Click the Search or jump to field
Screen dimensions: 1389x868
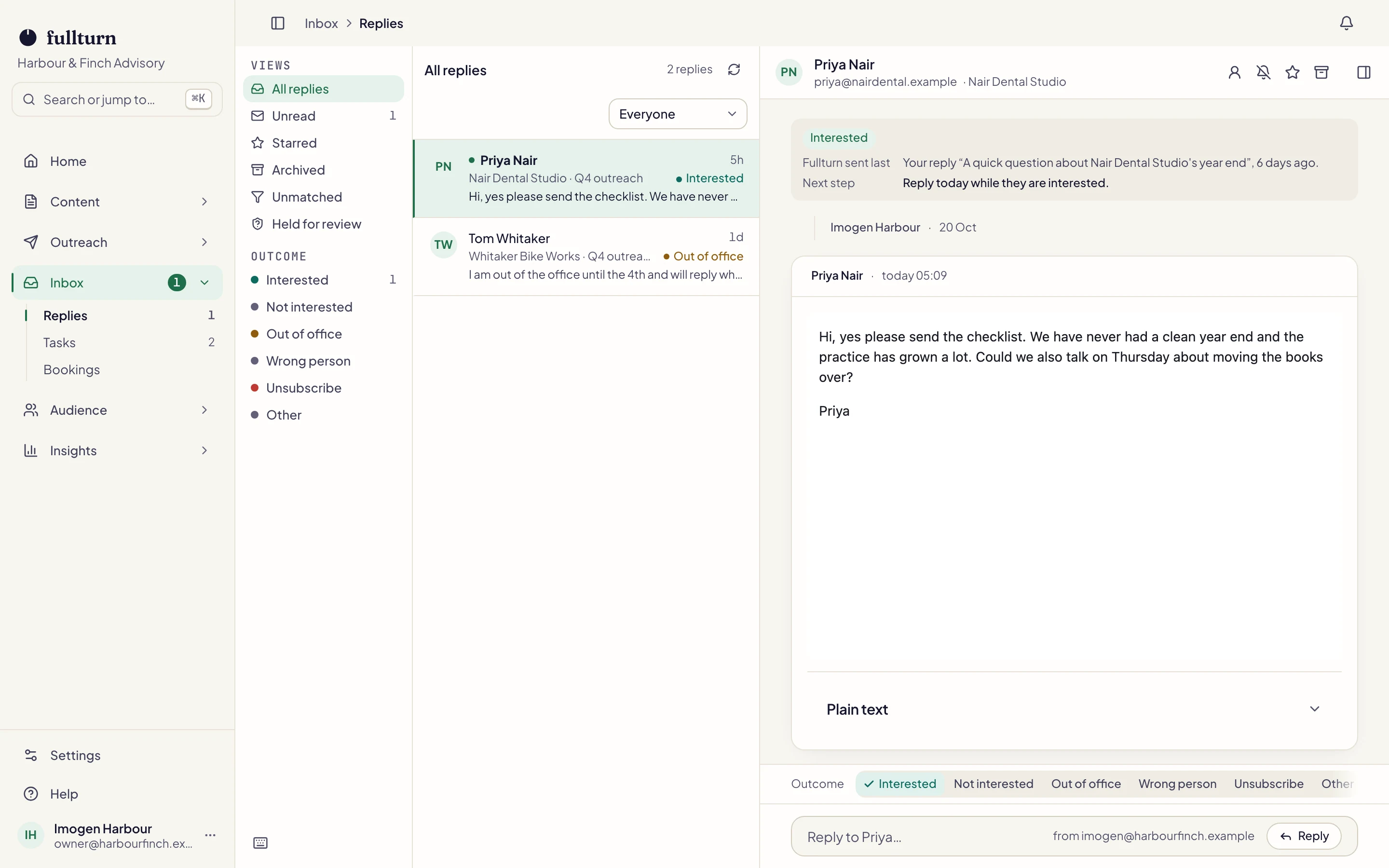[117, 100]
